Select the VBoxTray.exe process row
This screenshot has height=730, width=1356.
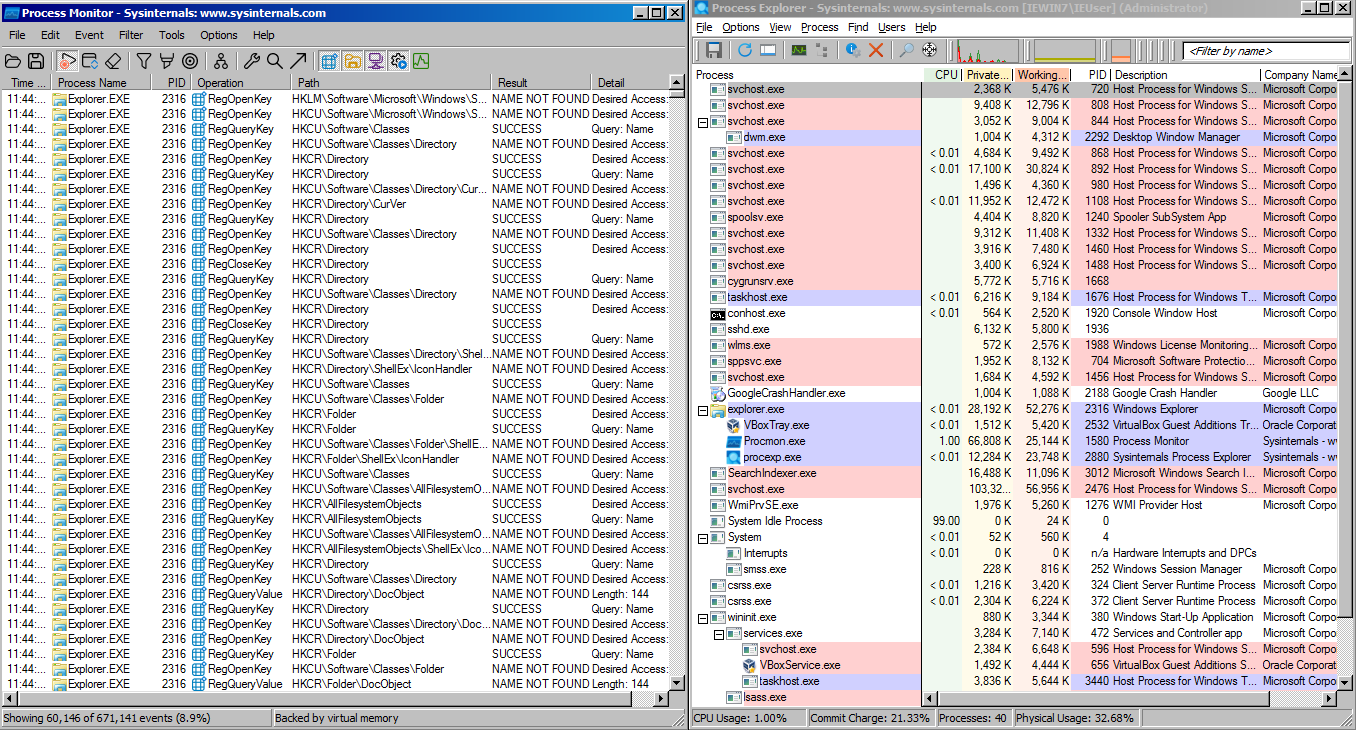[x=1016, y=425]
